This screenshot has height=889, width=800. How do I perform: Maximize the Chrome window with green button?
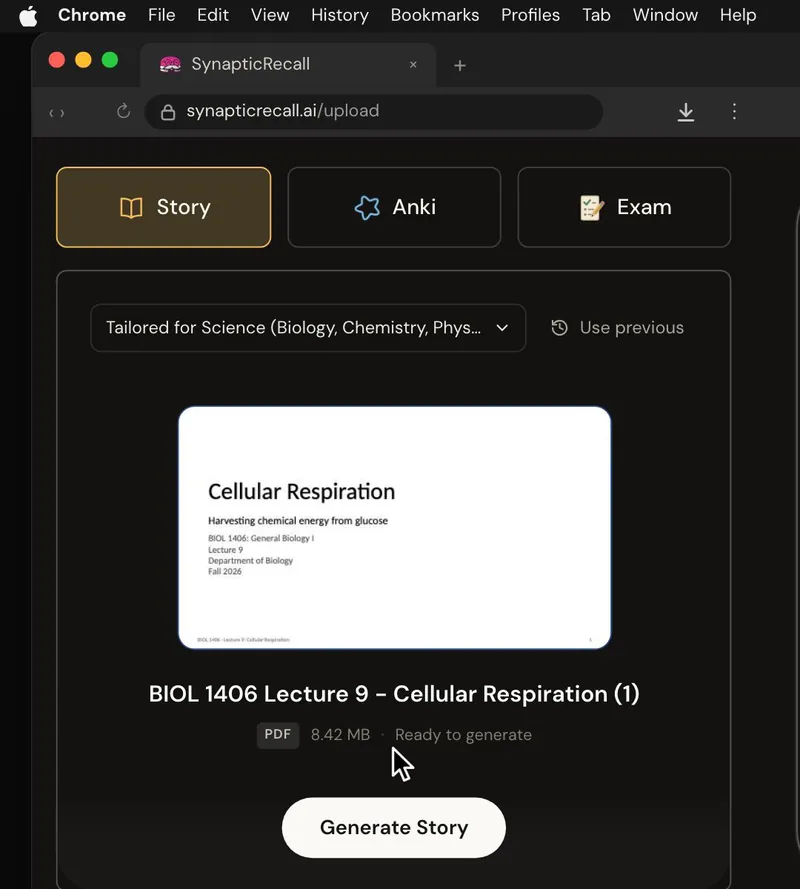point(110,60)
